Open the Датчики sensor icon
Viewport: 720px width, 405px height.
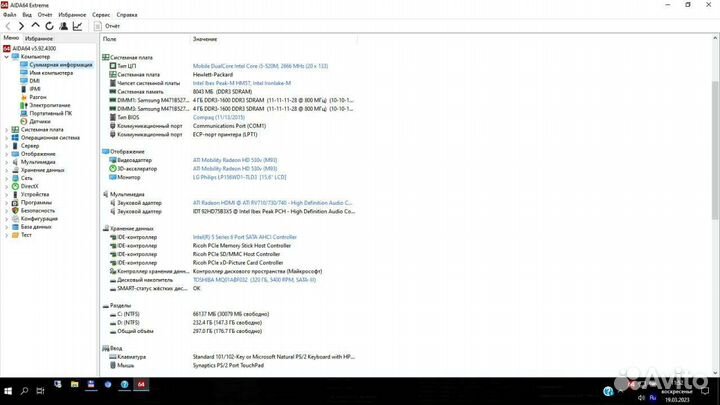(x=24, y=121)
